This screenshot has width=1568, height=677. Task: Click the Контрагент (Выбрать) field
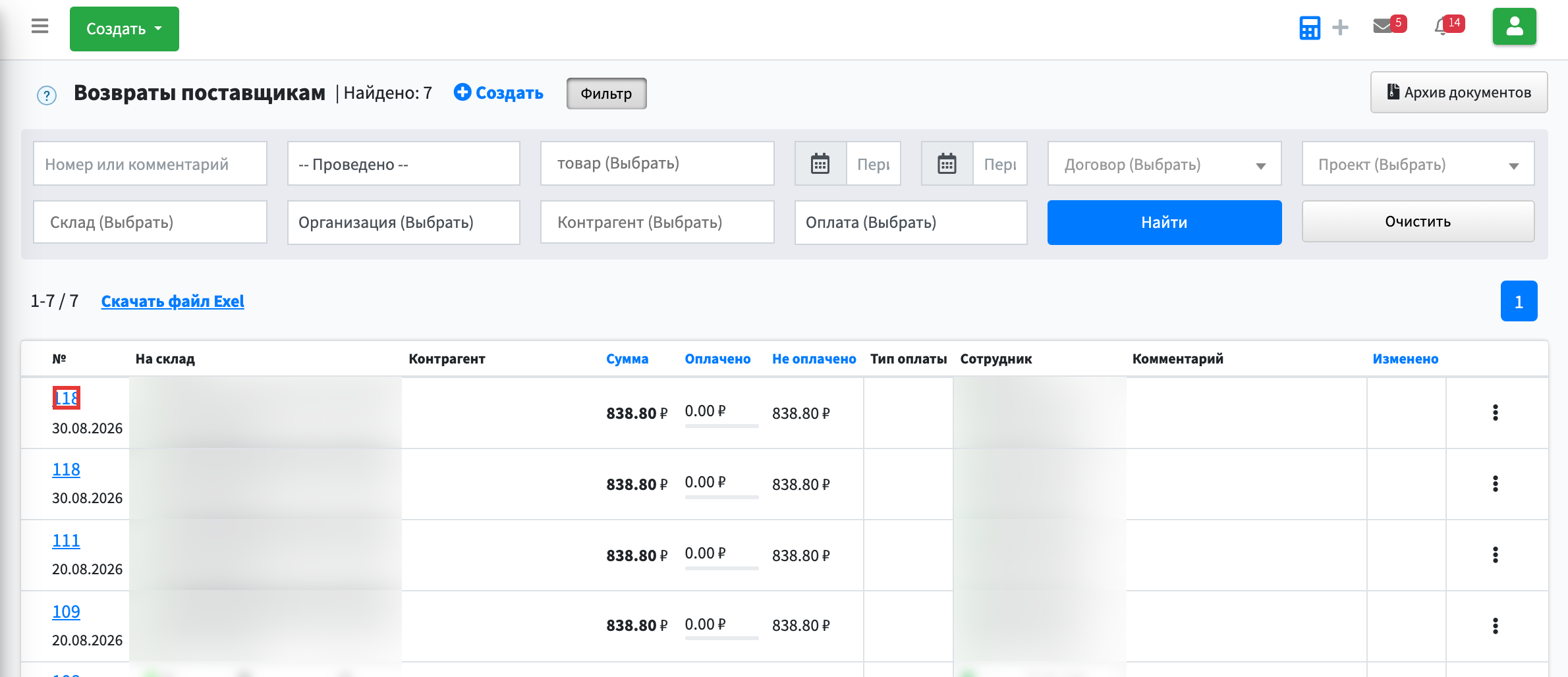[x=658, y=223]
